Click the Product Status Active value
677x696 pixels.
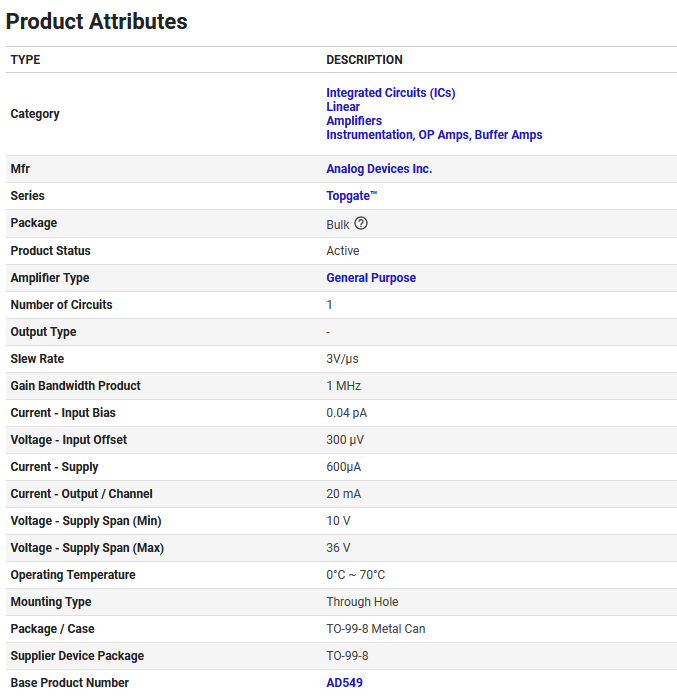pyautogui.click(x=342, y=251)
